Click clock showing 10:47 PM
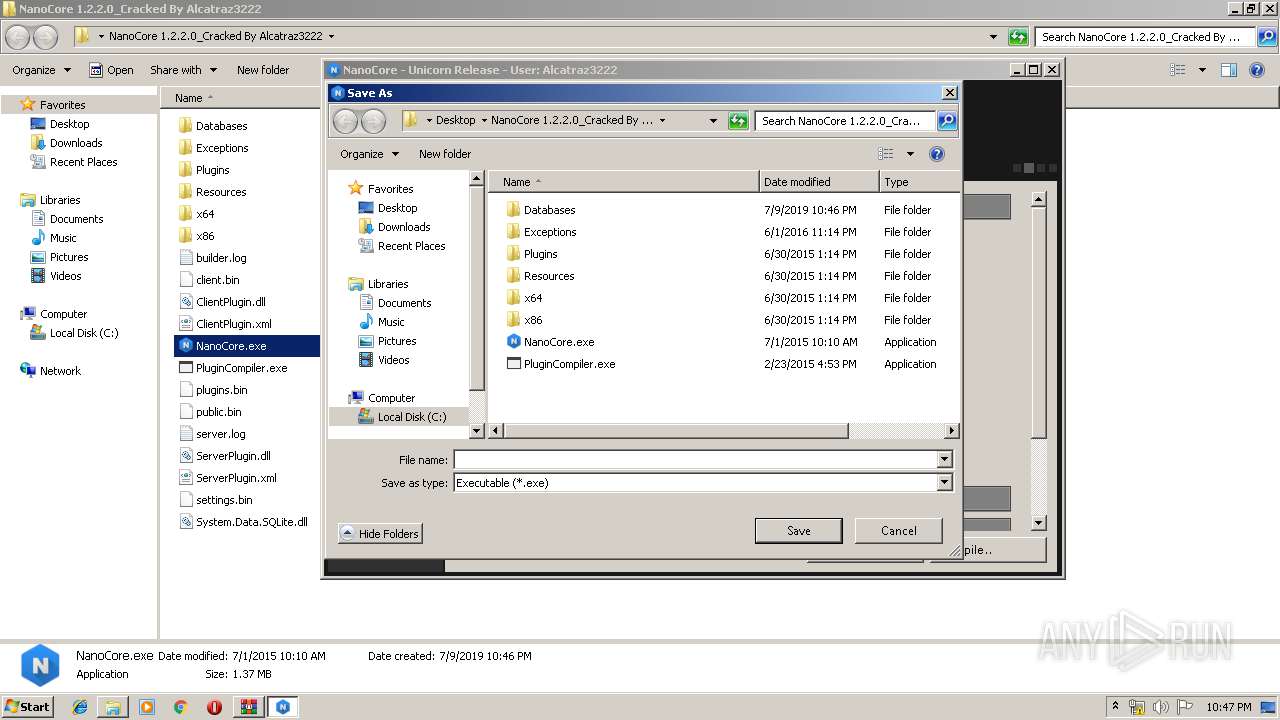Image resolution: width=1280 pixels, height=720 pixels. click(x=1228, y=707)
